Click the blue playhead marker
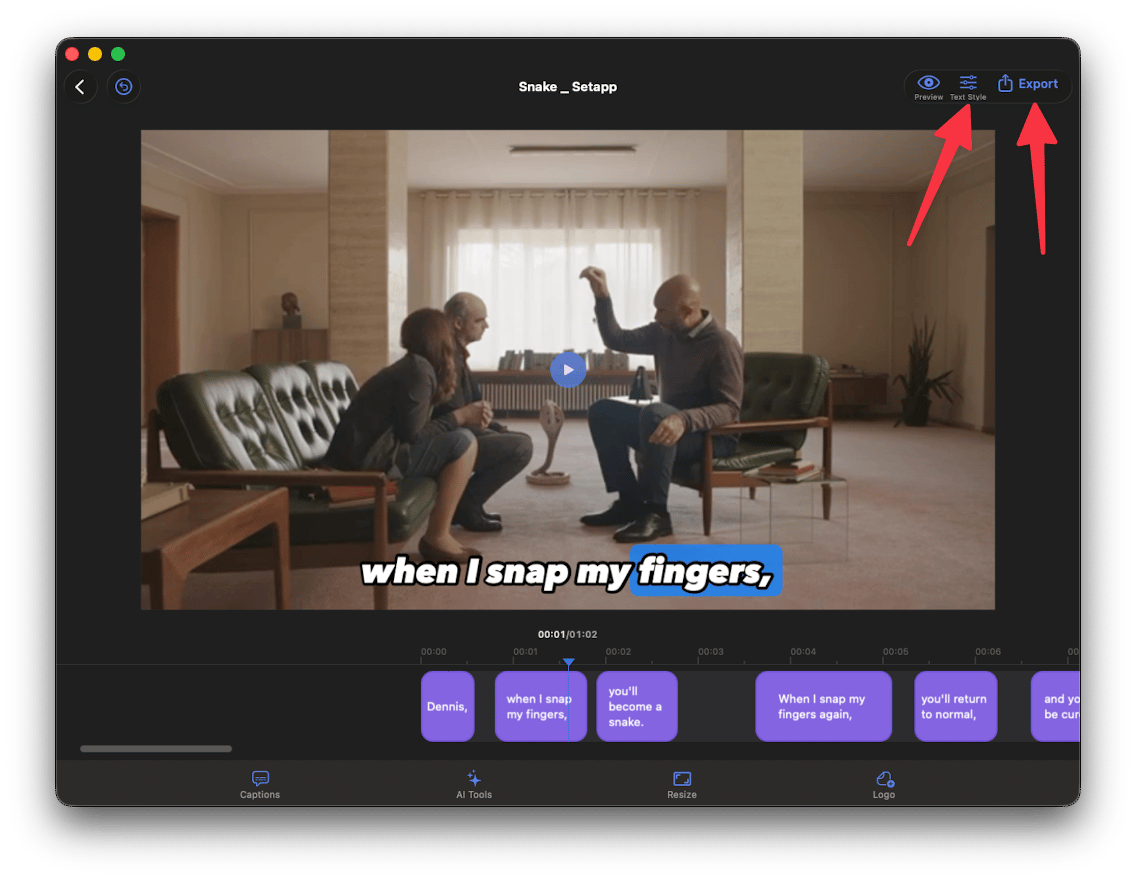This screenshot has height=880, width=1136. 569,663
